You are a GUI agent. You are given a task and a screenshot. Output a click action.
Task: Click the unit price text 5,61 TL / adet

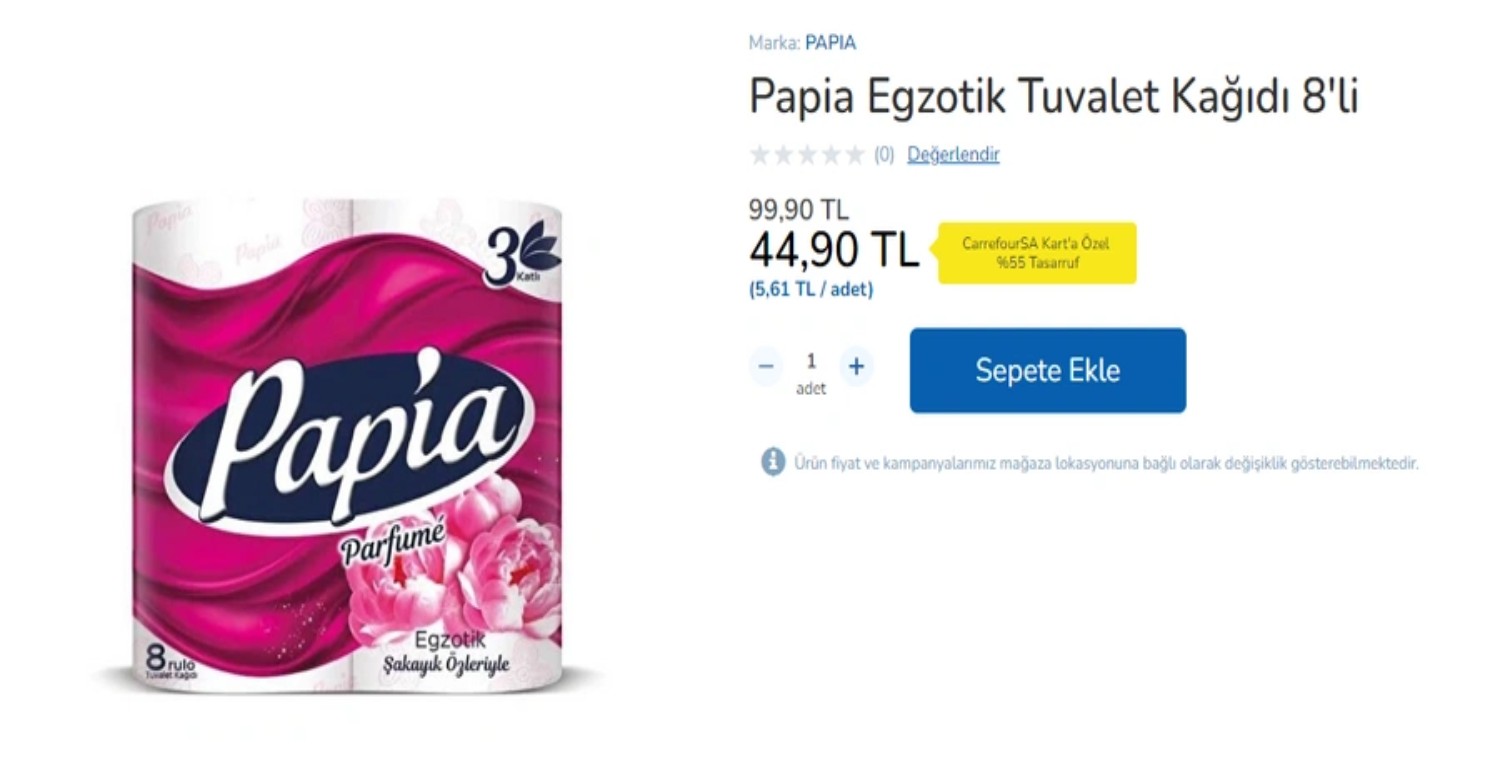tap(810, 289)
